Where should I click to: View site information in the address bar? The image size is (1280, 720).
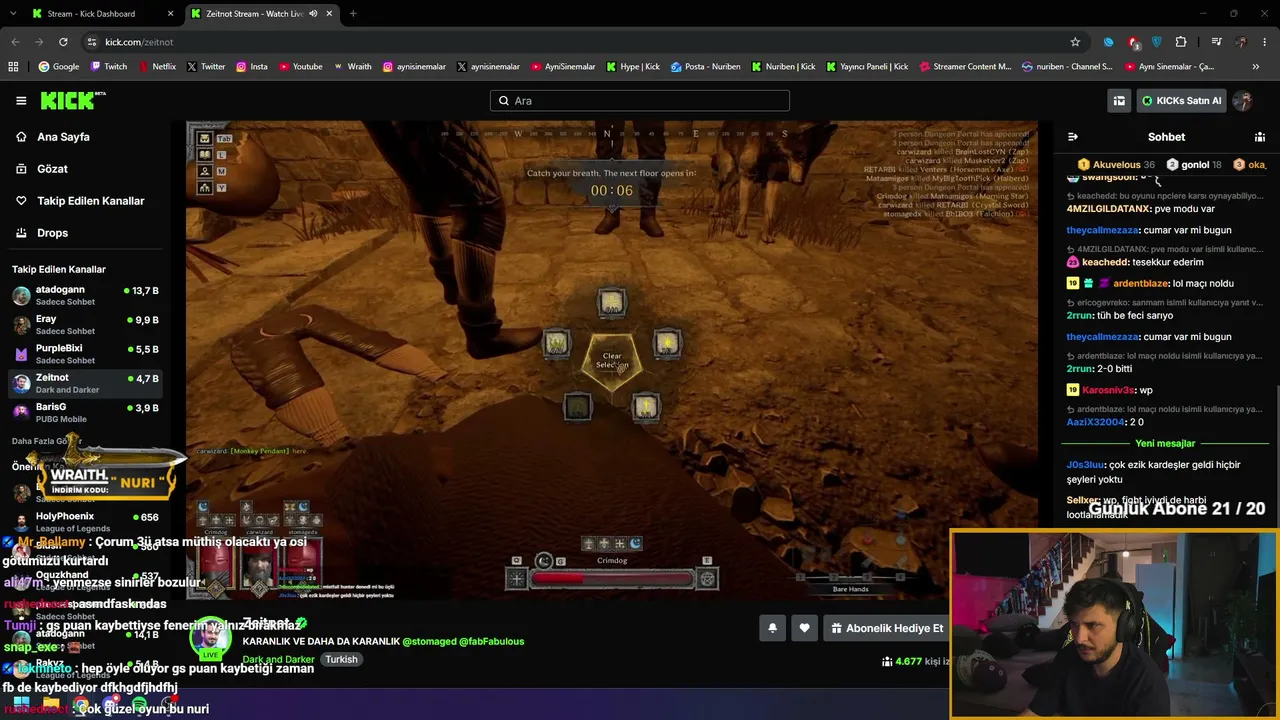click(92, 42)
